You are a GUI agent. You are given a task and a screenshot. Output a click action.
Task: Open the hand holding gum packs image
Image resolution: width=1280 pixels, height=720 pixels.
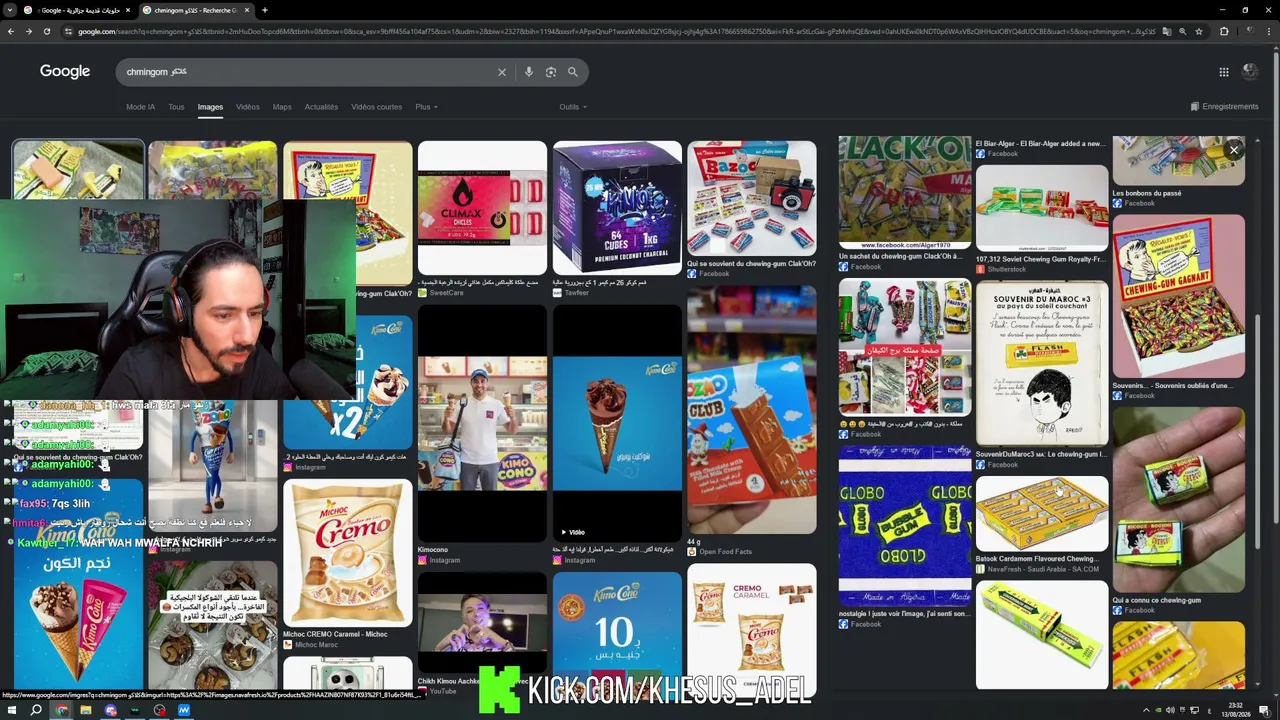pos(1179,500)
